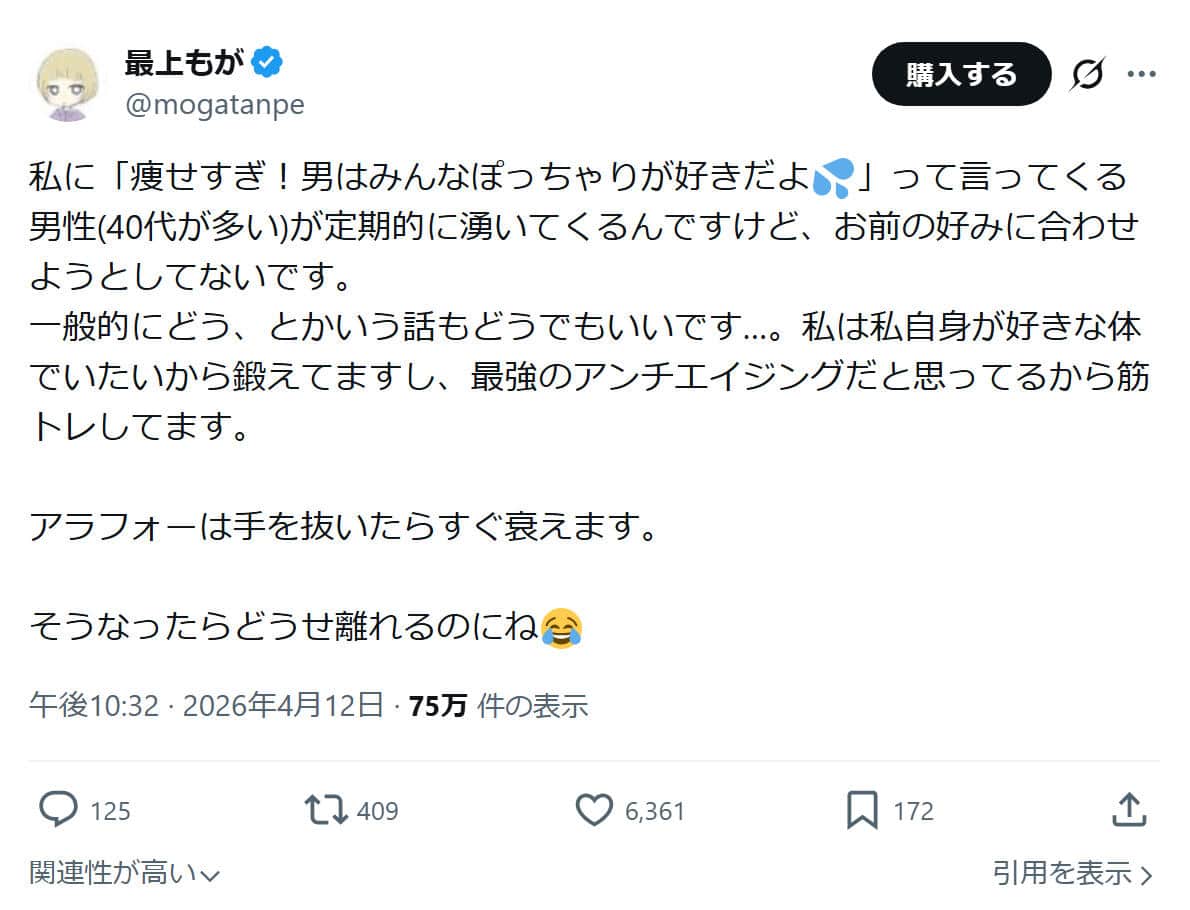
Task: Expand the 関連性が高い sort dropdown
Action: pos(124,873)
